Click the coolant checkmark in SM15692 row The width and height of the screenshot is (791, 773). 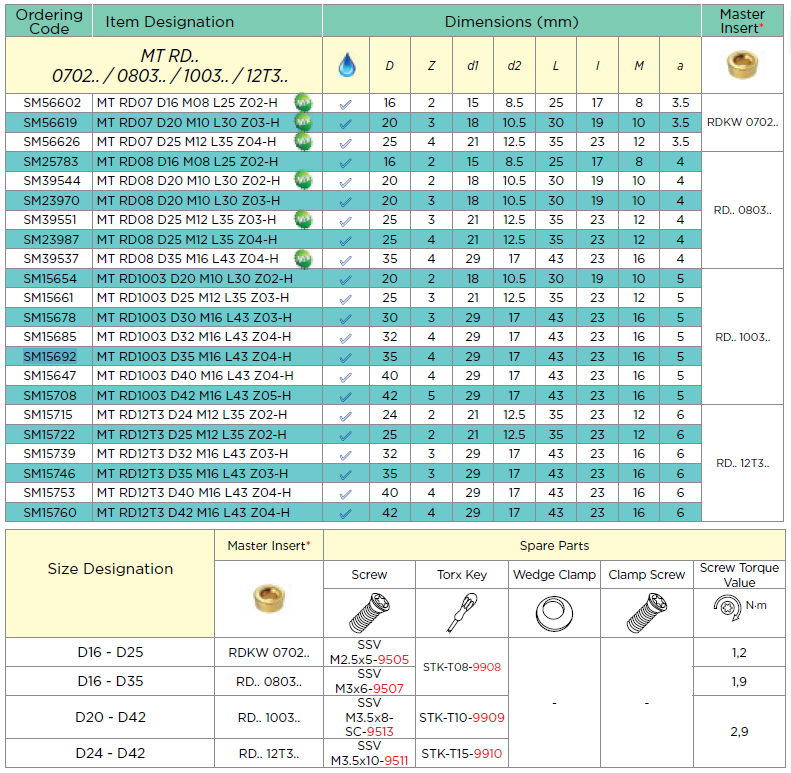click(346, 356)
